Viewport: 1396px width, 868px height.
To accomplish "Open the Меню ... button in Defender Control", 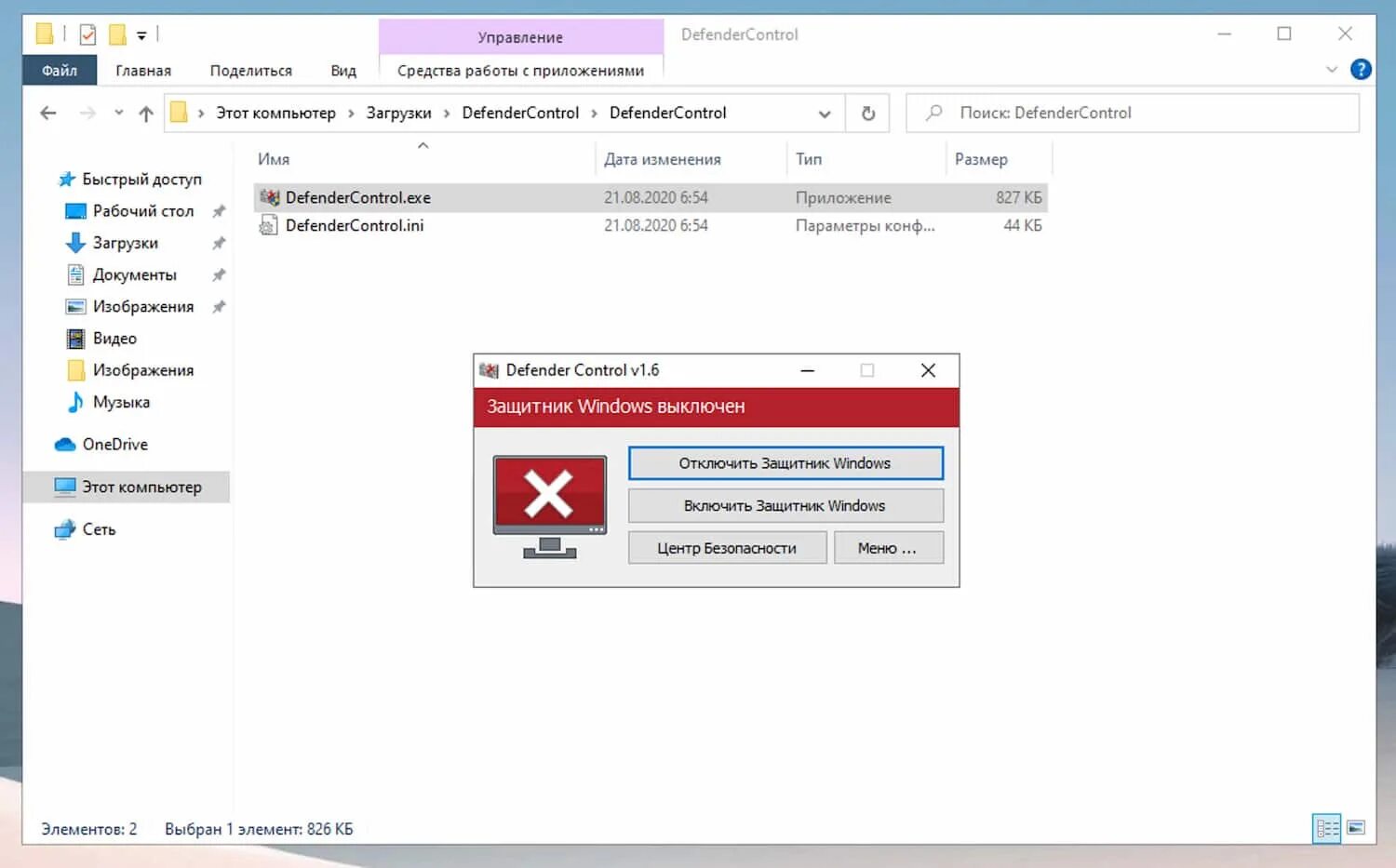I will click(x=888, y=548).
